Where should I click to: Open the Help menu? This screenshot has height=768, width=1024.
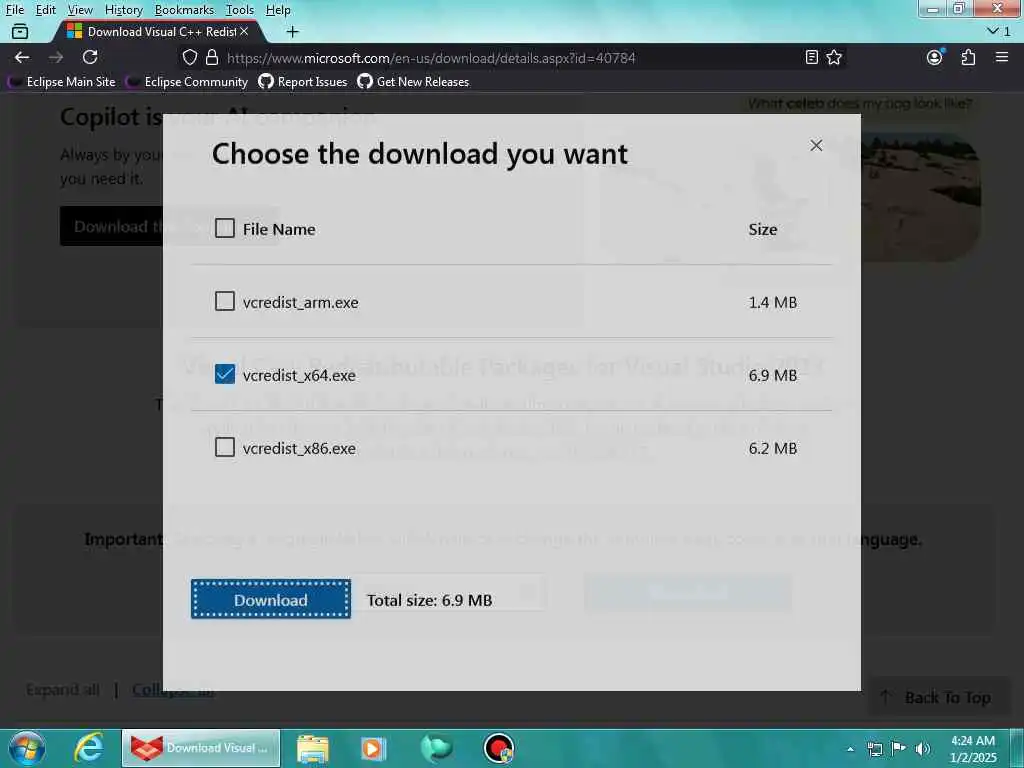pos(278,10)
